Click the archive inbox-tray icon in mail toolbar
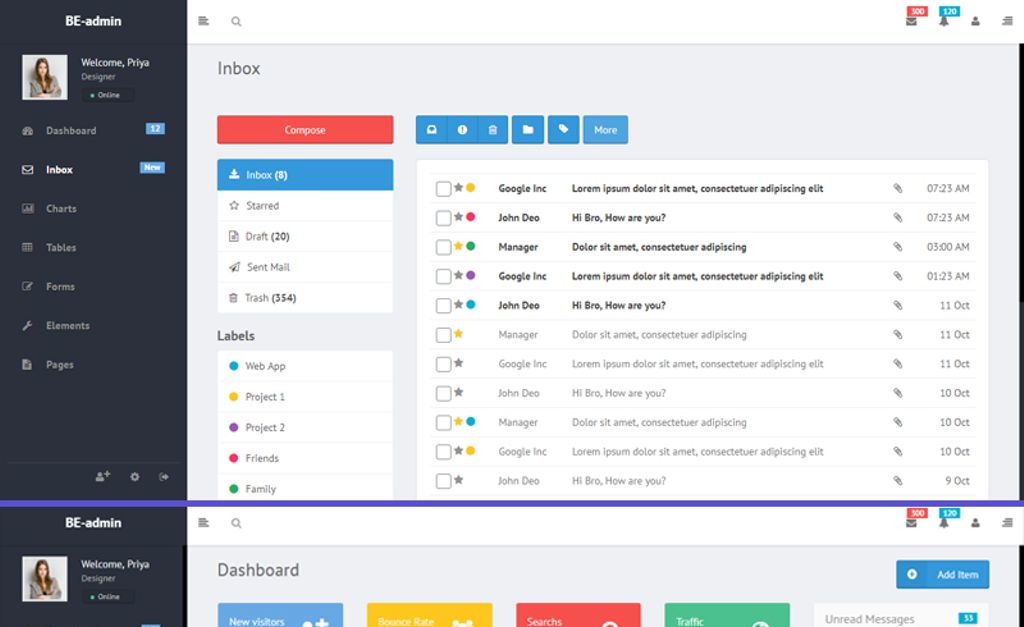Image resolution: width=1024 pixels, height=627 pixels. [432, 130]
